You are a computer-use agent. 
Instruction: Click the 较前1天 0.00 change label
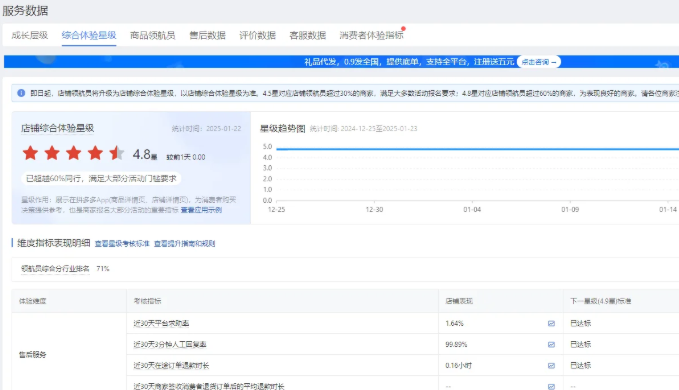186,157
